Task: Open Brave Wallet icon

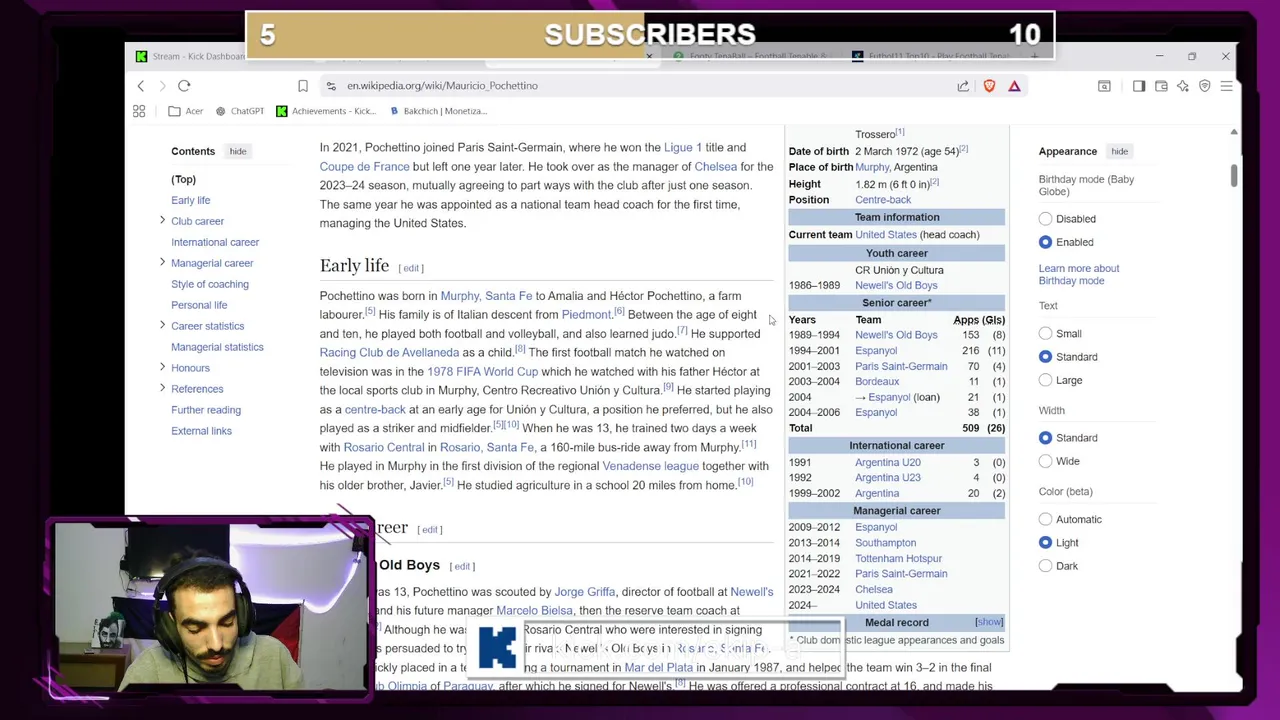Action: tap(1161, 86)
